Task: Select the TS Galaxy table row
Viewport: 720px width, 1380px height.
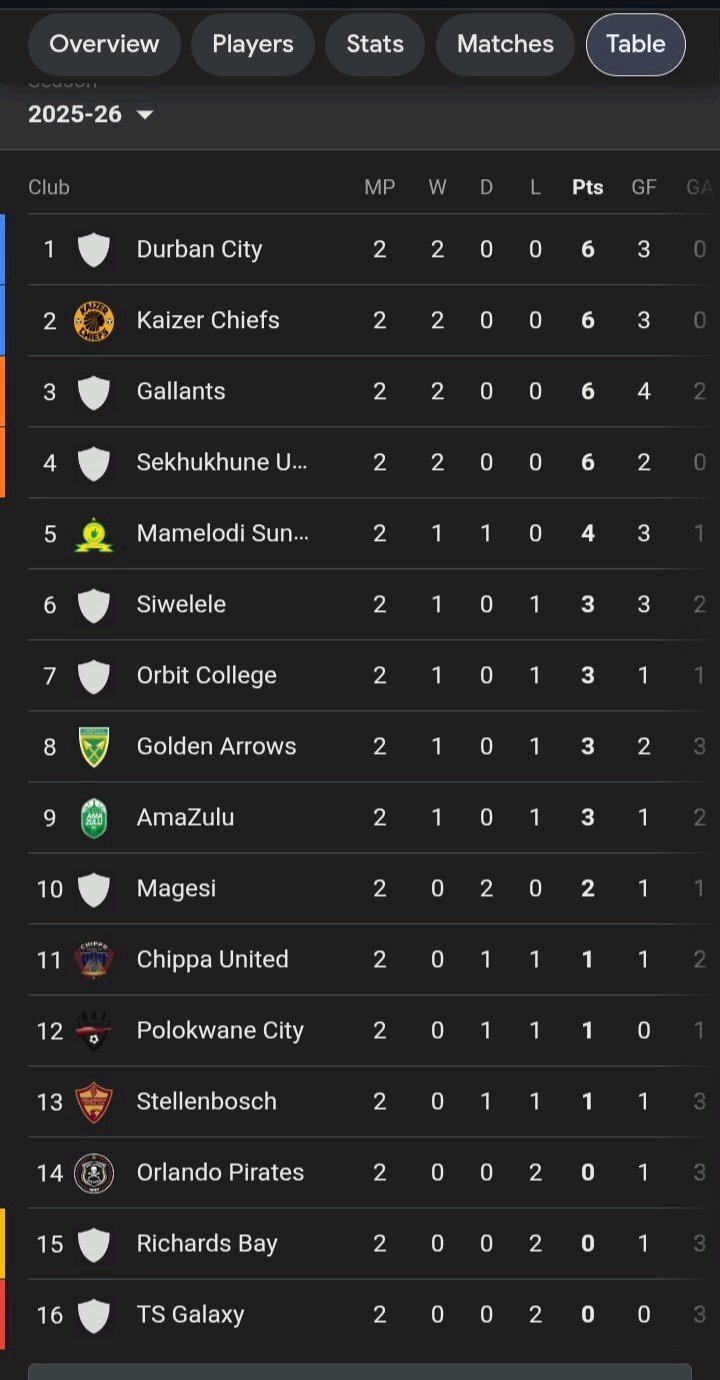Action: pyautogui.click(x=360, y=1315)
